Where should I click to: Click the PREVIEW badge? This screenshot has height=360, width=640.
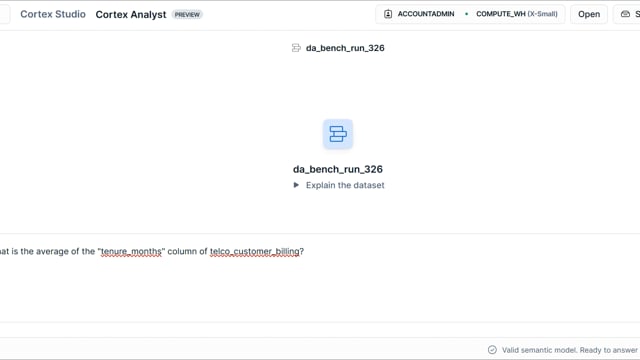tap(187, 15)
